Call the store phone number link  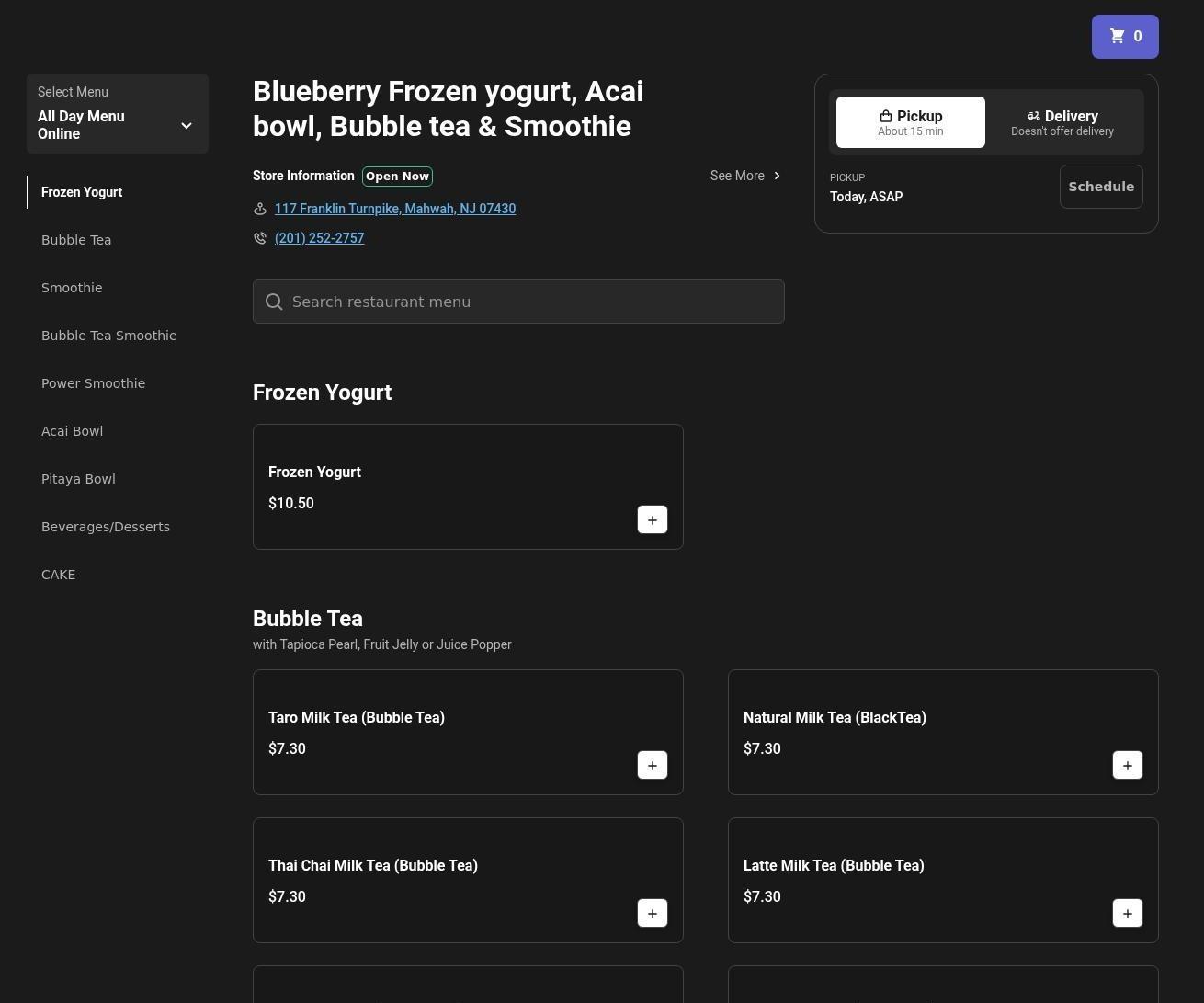(319, 238)
